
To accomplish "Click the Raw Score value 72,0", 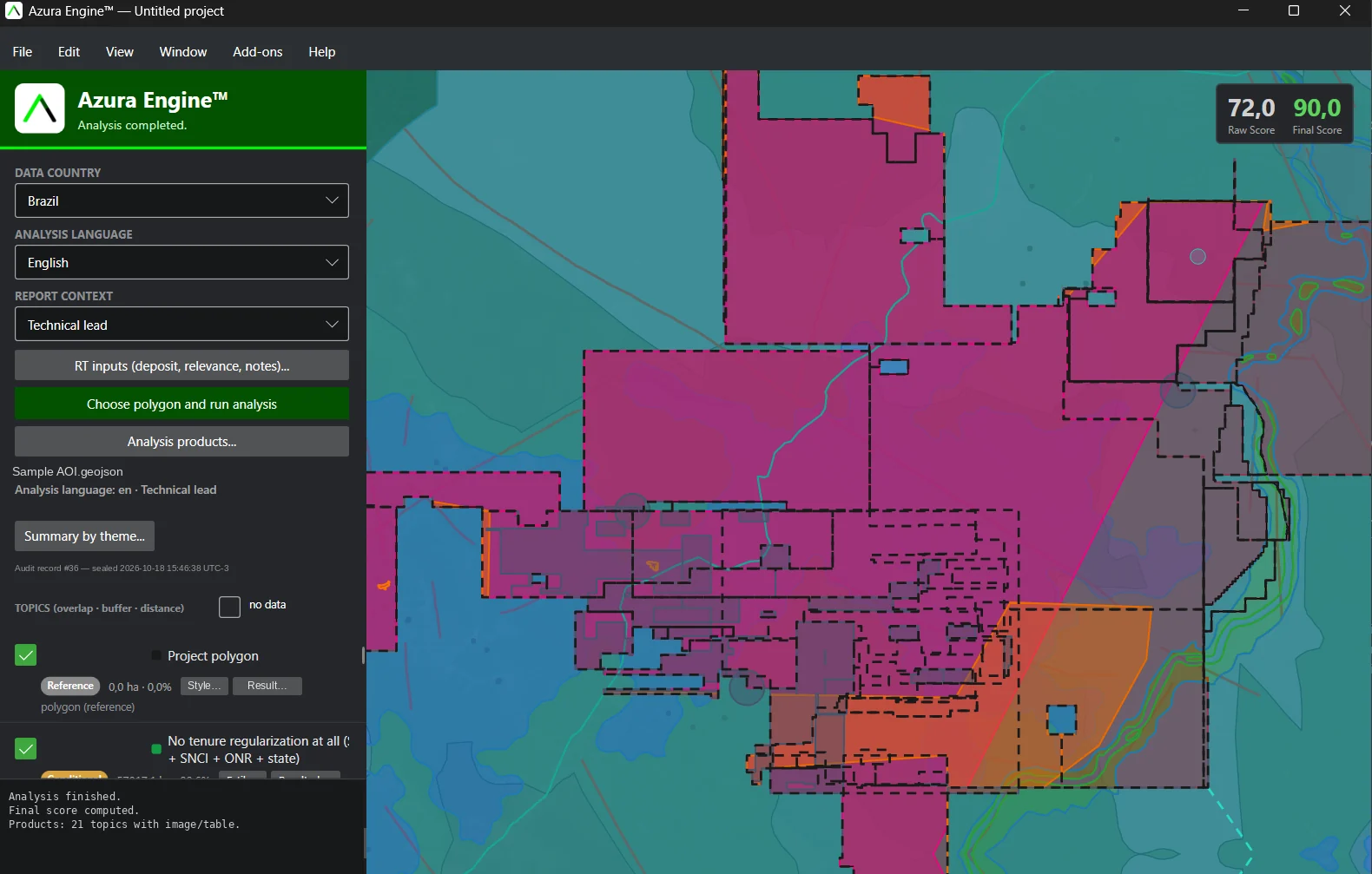I will click(1251, 108).
